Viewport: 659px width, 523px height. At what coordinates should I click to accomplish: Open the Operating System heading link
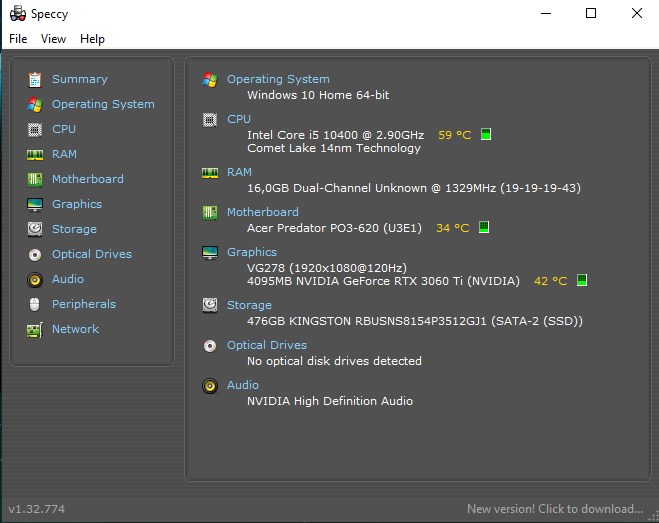tap(277, 79)
